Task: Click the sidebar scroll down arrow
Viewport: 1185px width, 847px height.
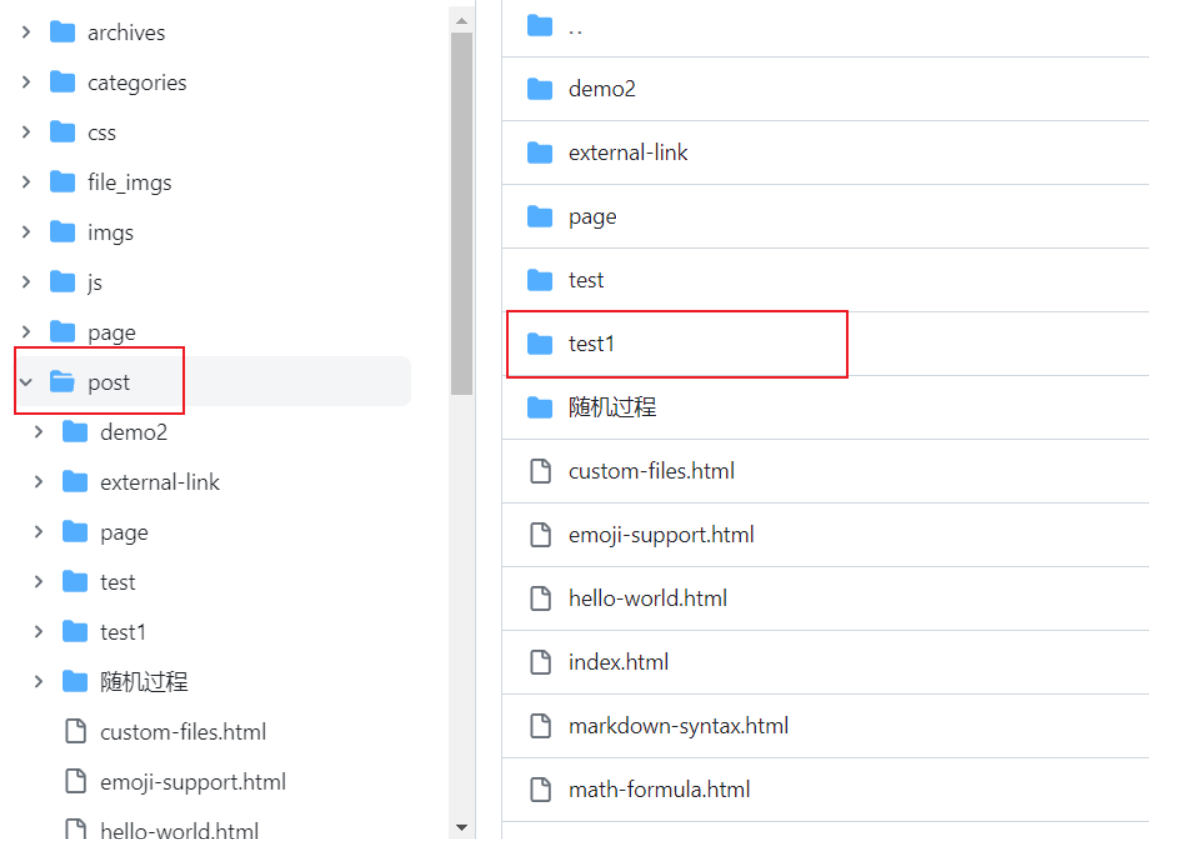Action: click(x=461, y=827)
